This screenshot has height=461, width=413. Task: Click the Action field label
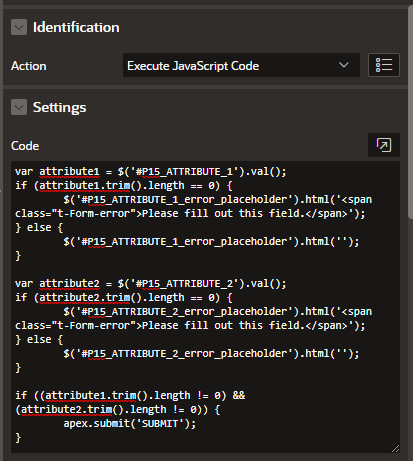pos(29,66)
